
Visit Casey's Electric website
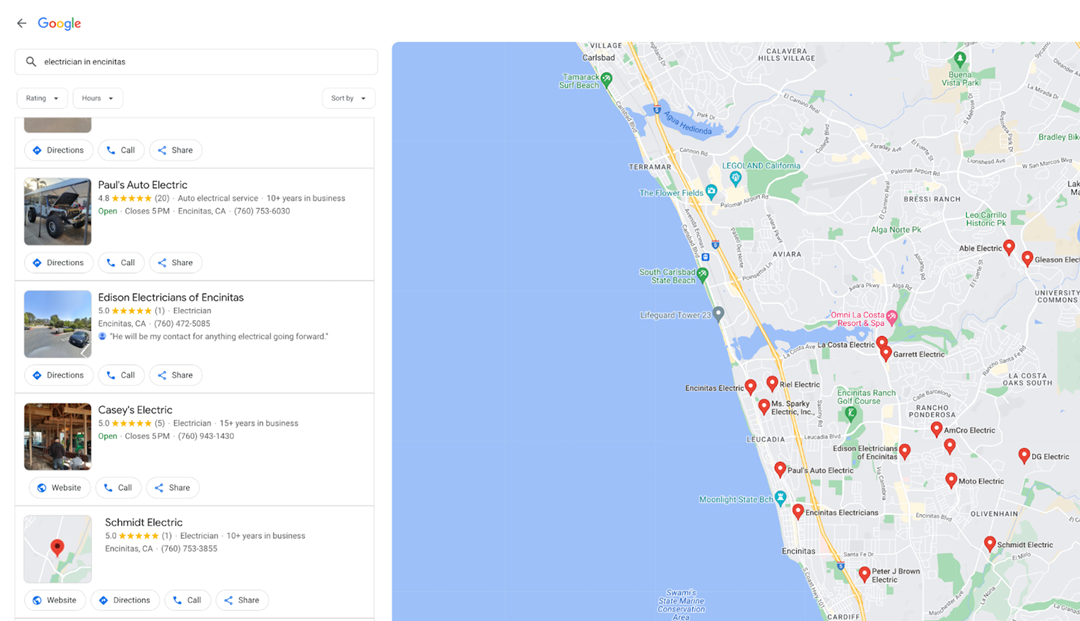pos(58,488)
